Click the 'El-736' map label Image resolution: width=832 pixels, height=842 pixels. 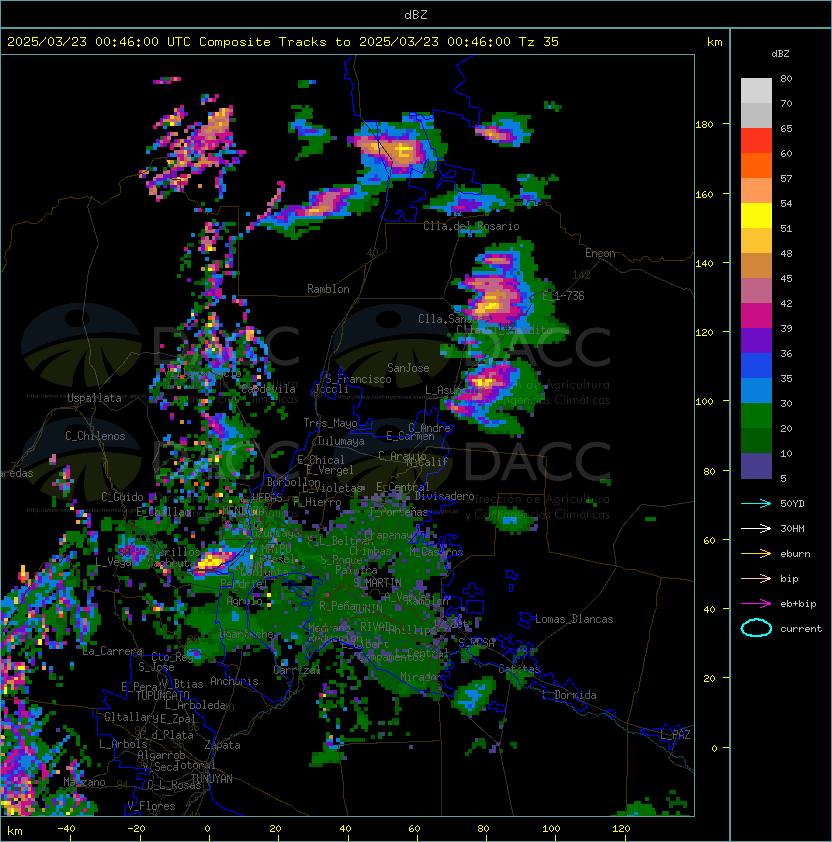pos(563,296)
